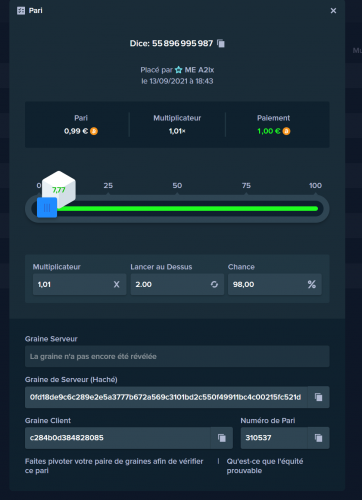Toggle roll direction with swap icon
Image resolution: width=362 pixels, height=500 pixels.
(214, 284)
